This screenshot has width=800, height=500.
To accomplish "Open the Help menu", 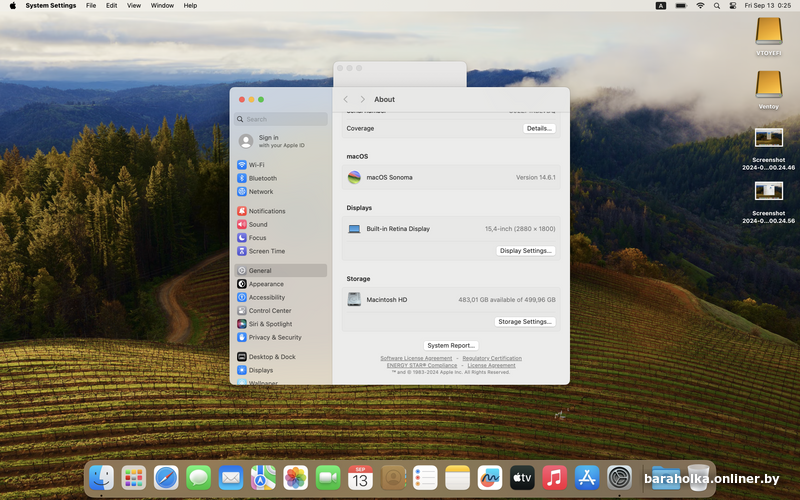I will 190,6.
